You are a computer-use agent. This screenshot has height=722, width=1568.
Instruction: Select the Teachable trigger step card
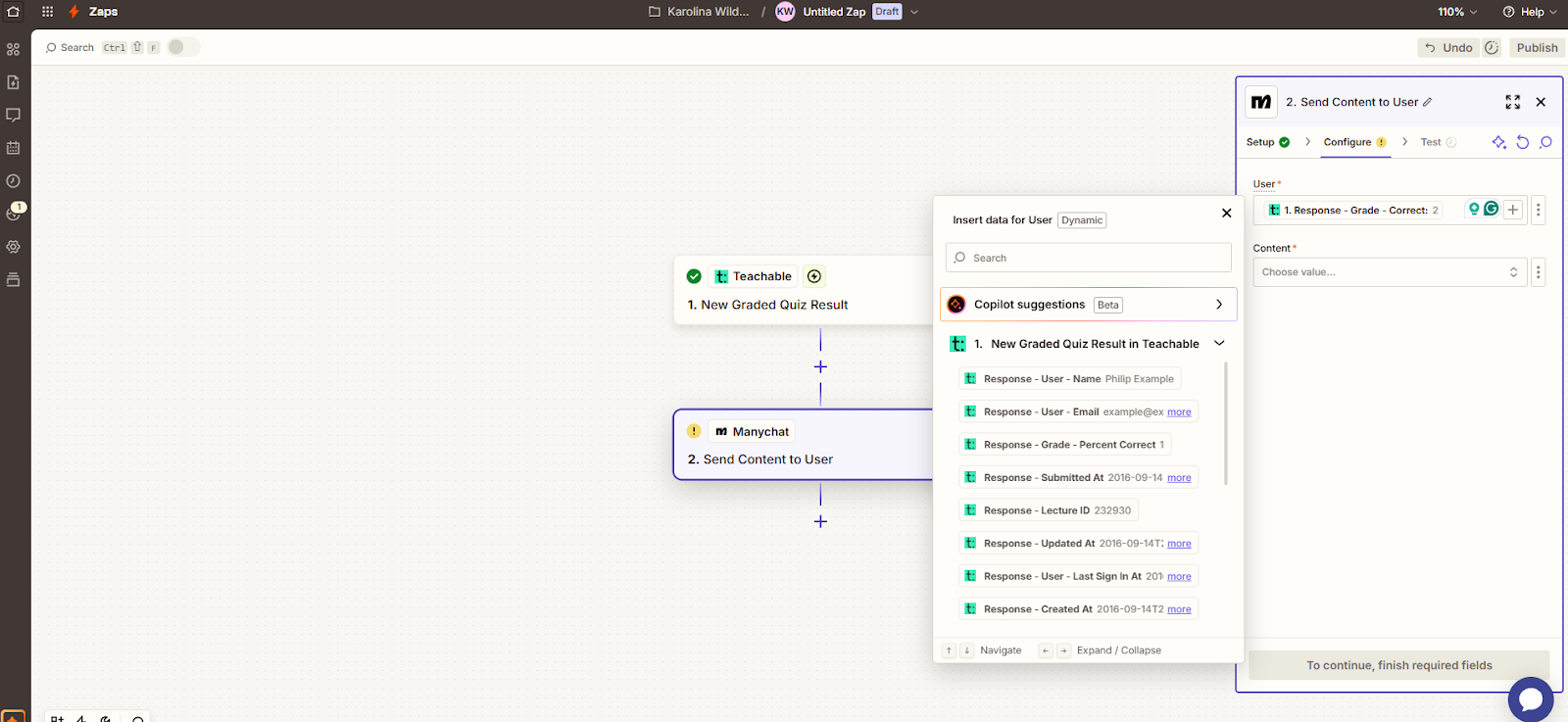tap(804, 290)
